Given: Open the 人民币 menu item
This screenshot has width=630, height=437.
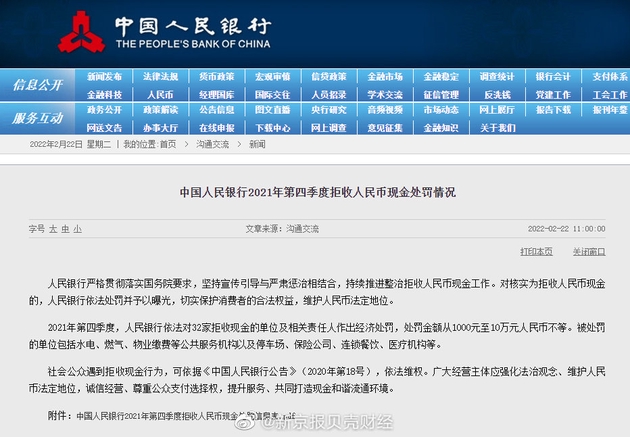Looking at the screenshot, I should [160, 95].
